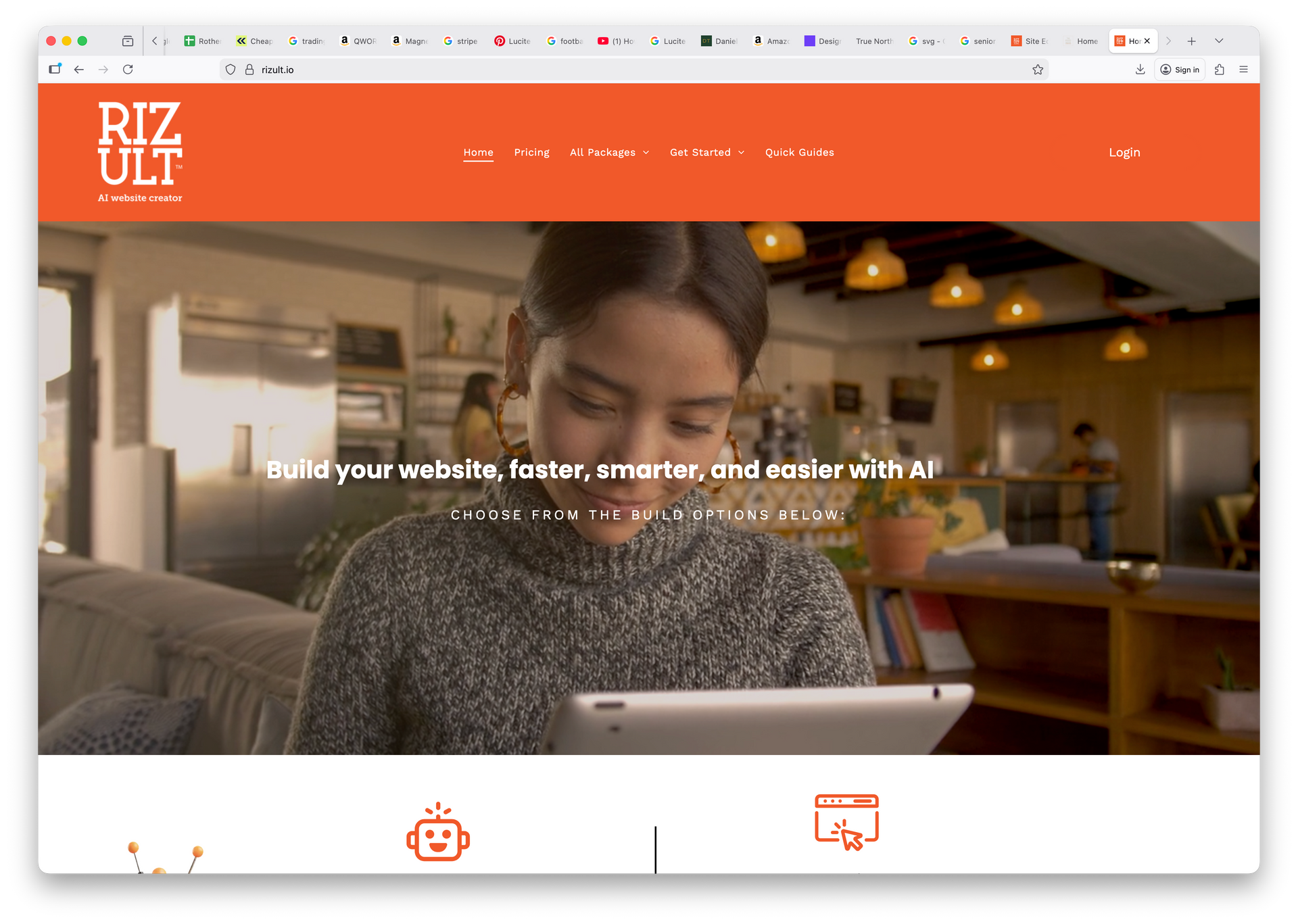The height and width of the screenshot is (924, 1298).
Task: Open the list-all-tabs chevron
Action: click(1220, 41)
